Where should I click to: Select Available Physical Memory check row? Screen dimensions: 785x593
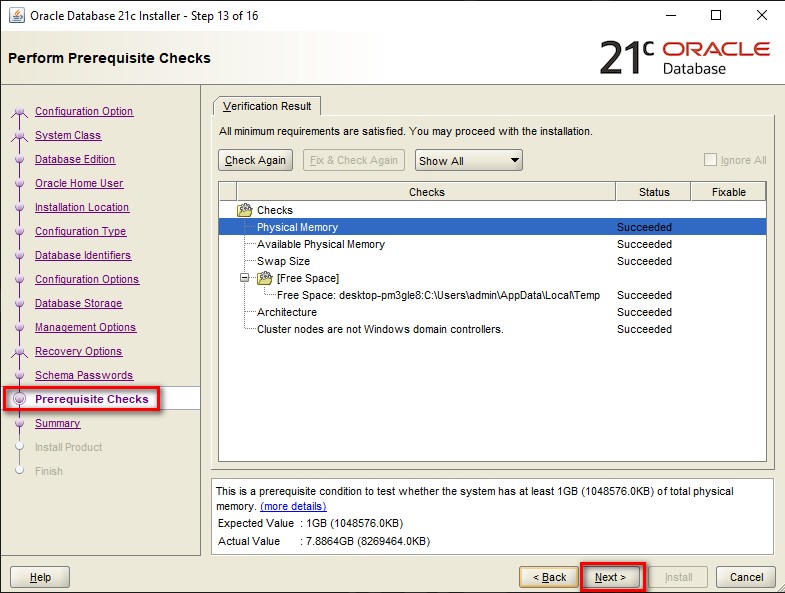(x=492, y=244)
